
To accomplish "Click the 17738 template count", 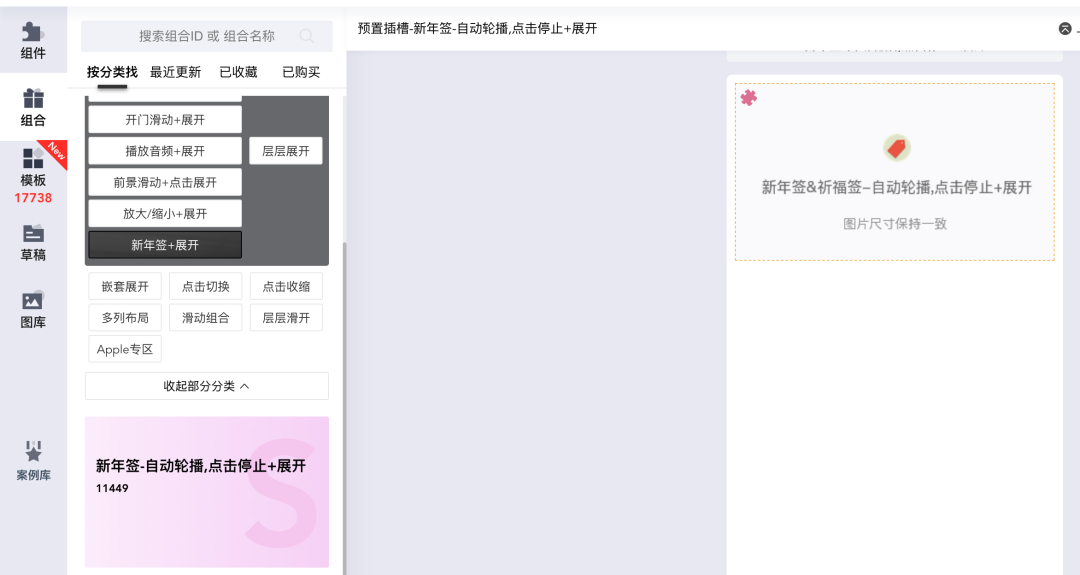I will pyautogui.click(x=33, y=198).
